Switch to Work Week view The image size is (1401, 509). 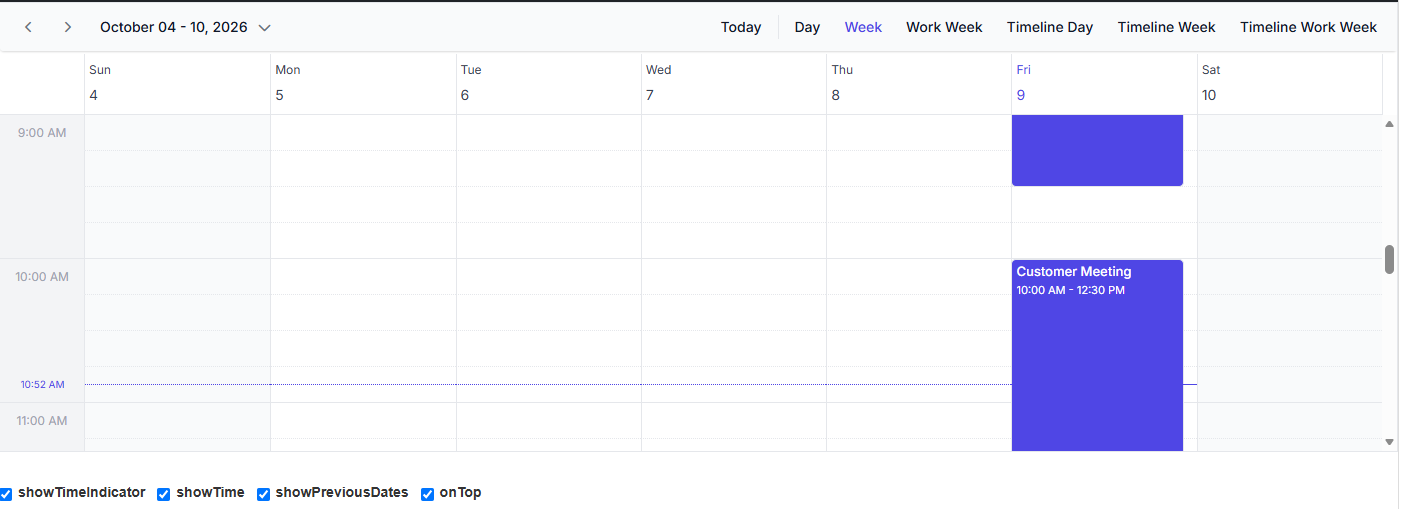point(944,27)
